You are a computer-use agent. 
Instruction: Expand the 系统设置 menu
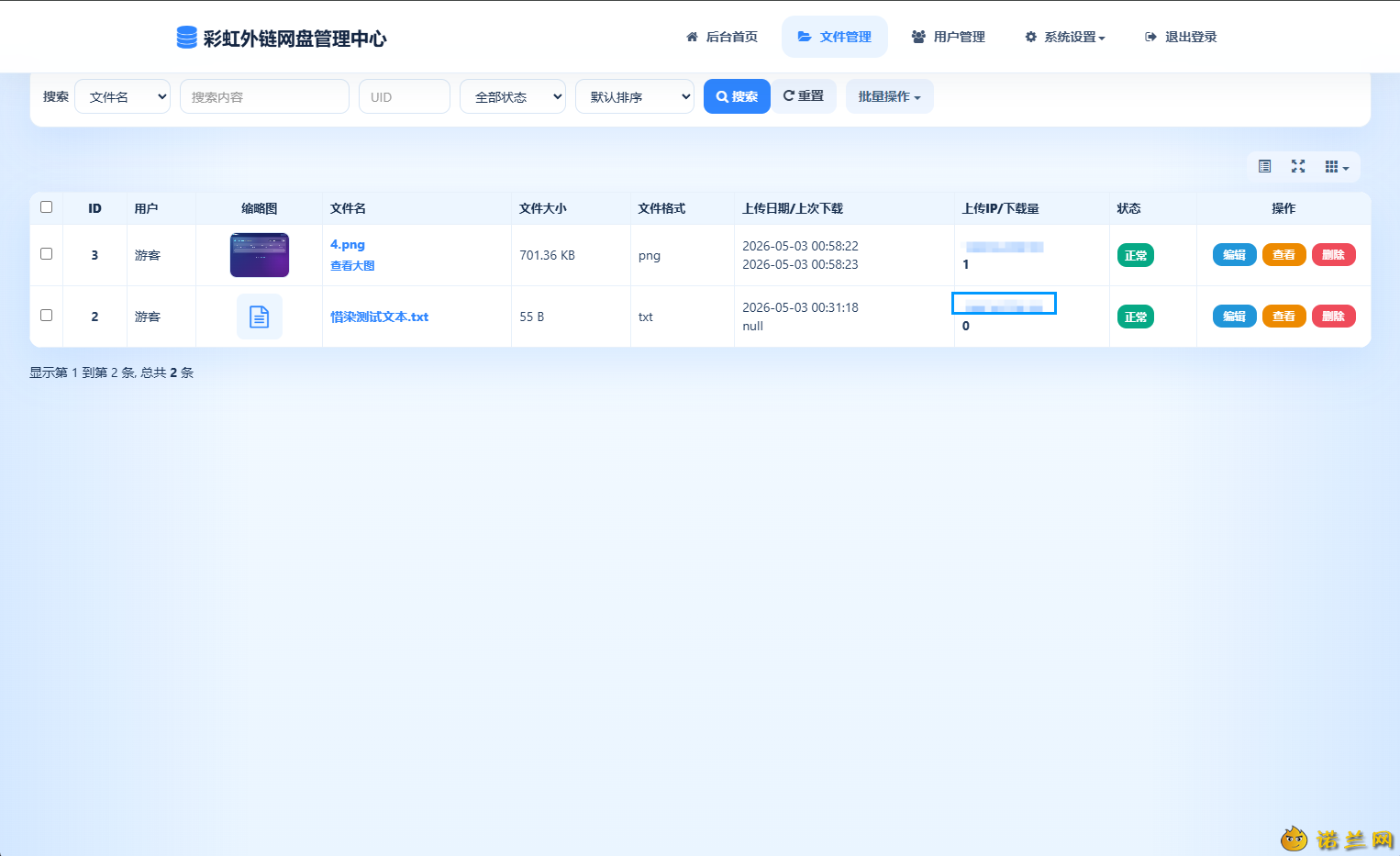(x=1065, y=37)
